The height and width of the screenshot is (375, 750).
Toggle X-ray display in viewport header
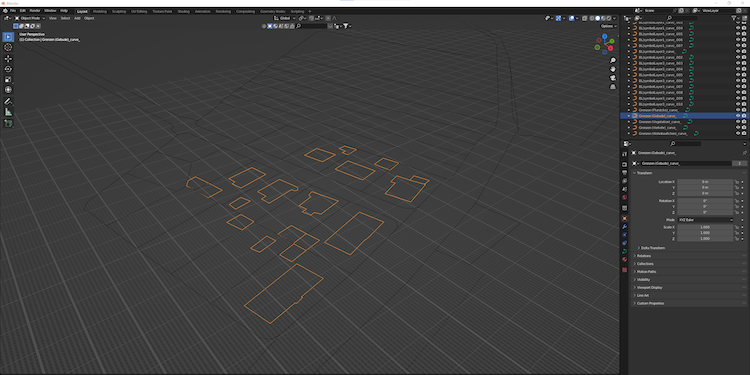[585, 18]
